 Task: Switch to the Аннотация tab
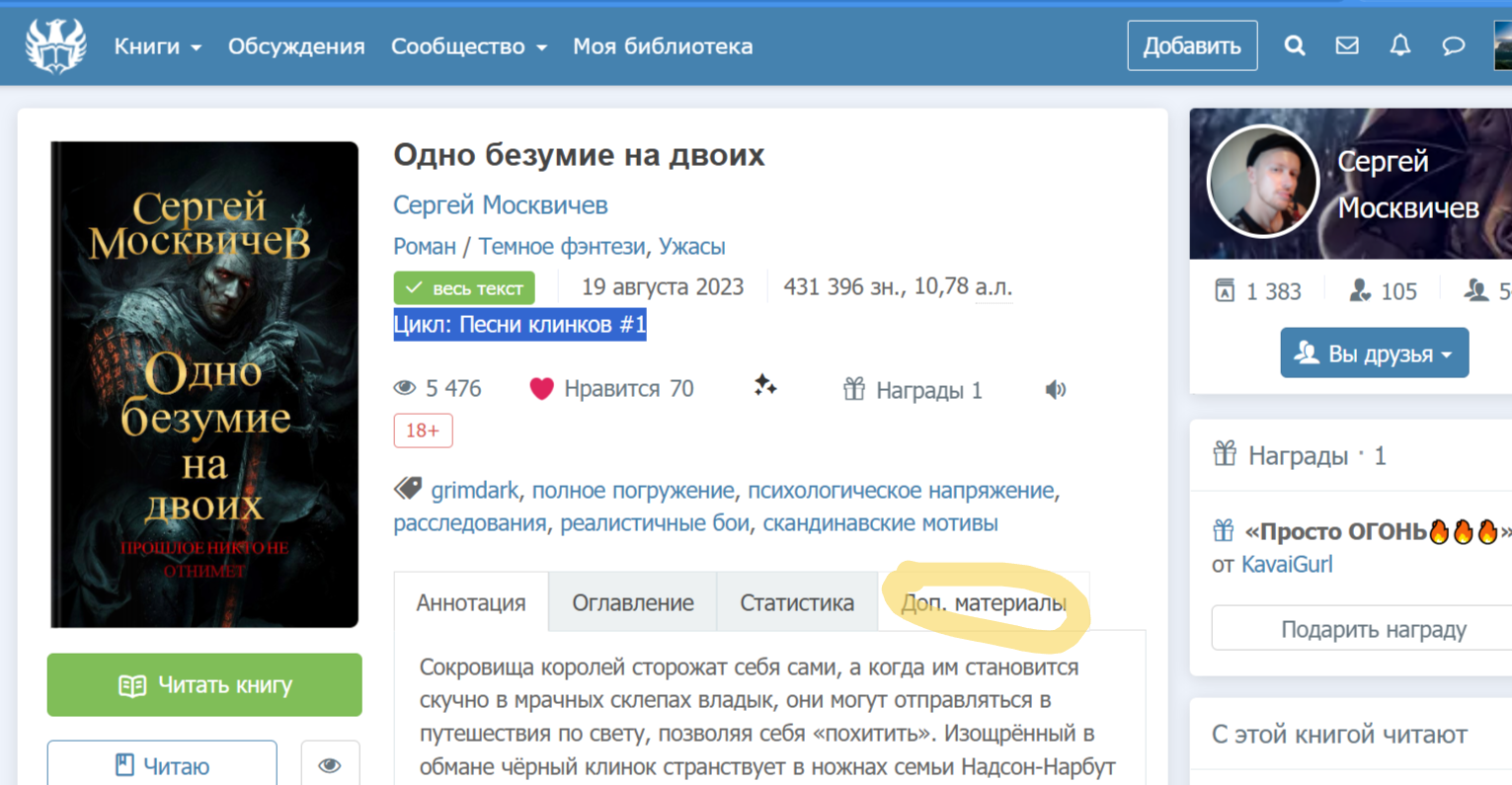pos(471,602)
